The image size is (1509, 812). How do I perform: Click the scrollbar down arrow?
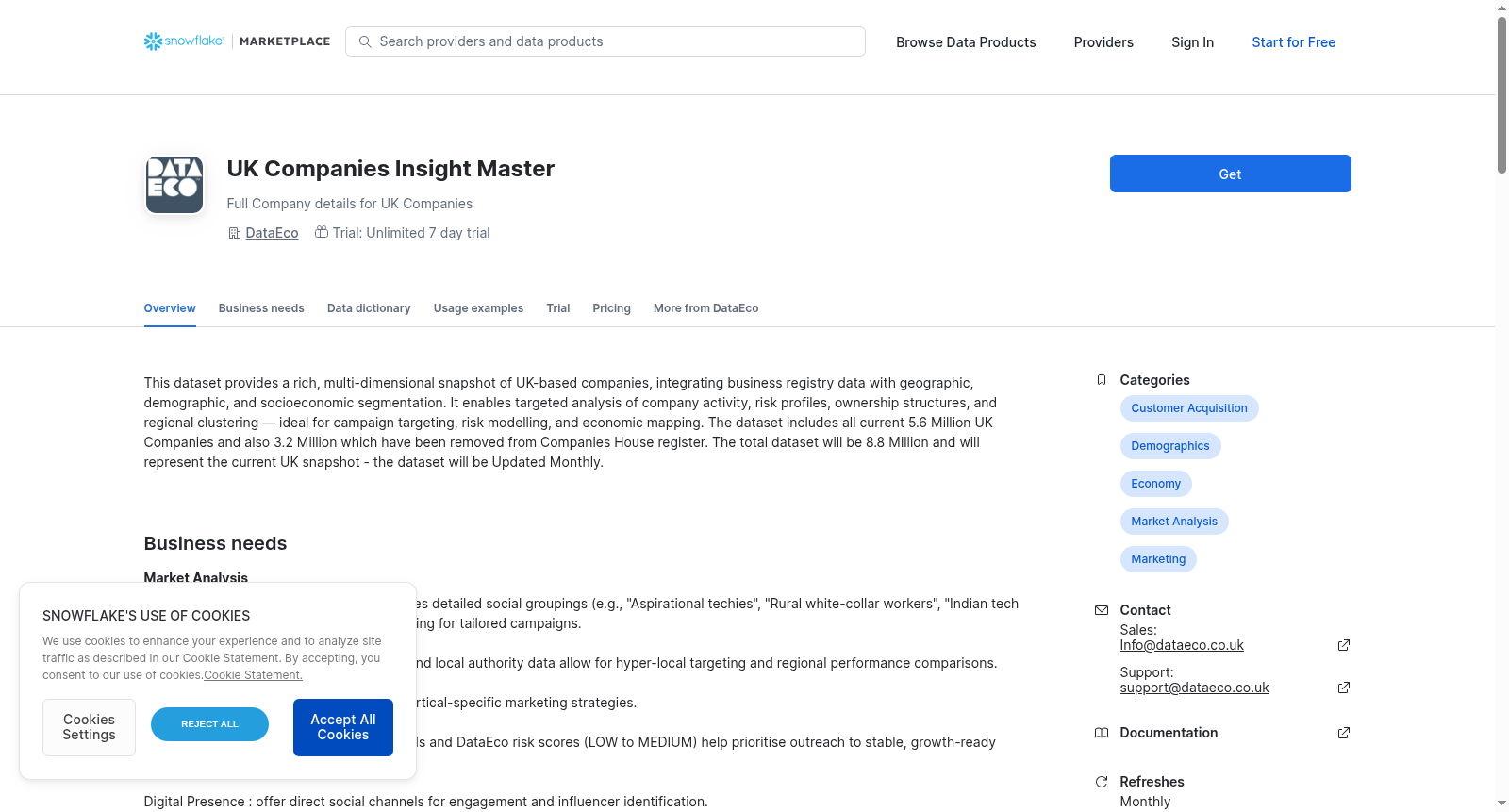1501,804
